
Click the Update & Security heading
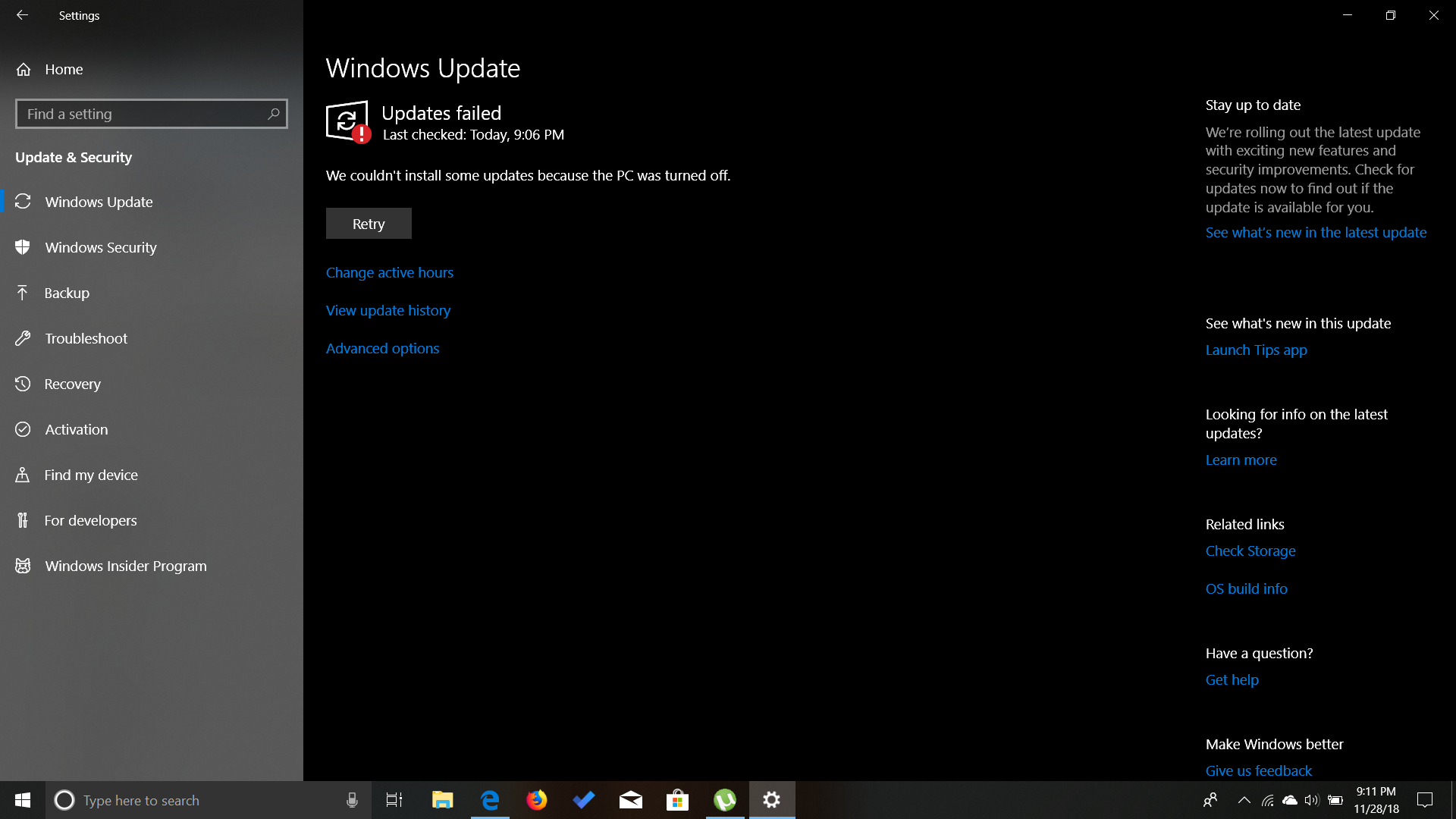coord(74,157)
